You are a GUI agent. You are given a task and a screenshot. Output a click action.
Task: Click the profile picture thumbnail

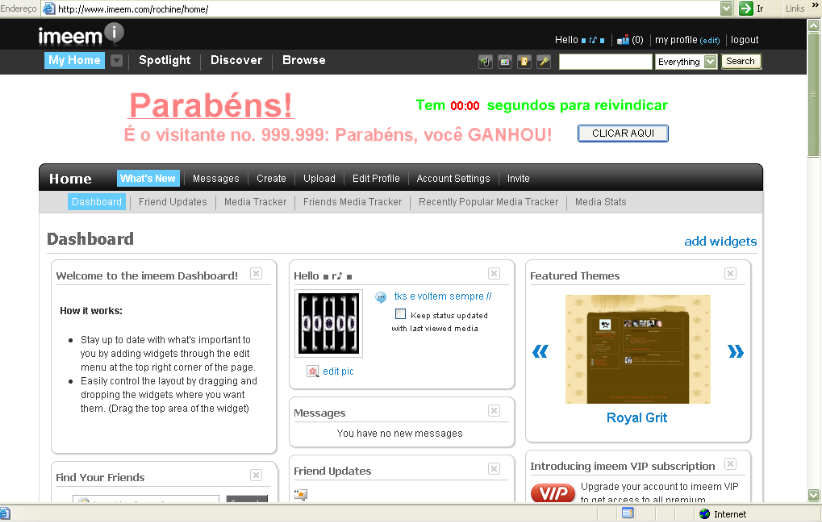coord(329,323)
